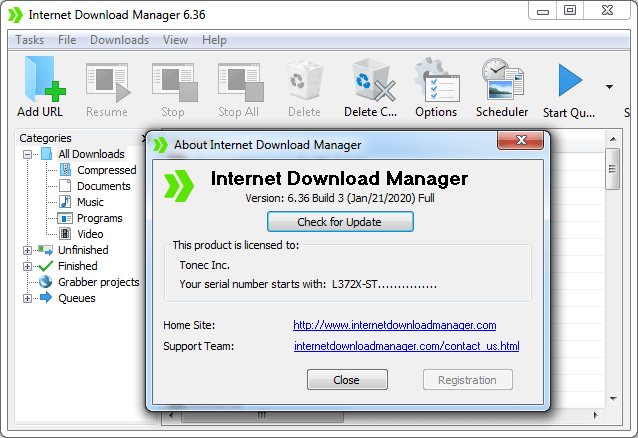638x438 pixels.
Task: Click the Stop toolbar icon
Action: pos(175,82)
